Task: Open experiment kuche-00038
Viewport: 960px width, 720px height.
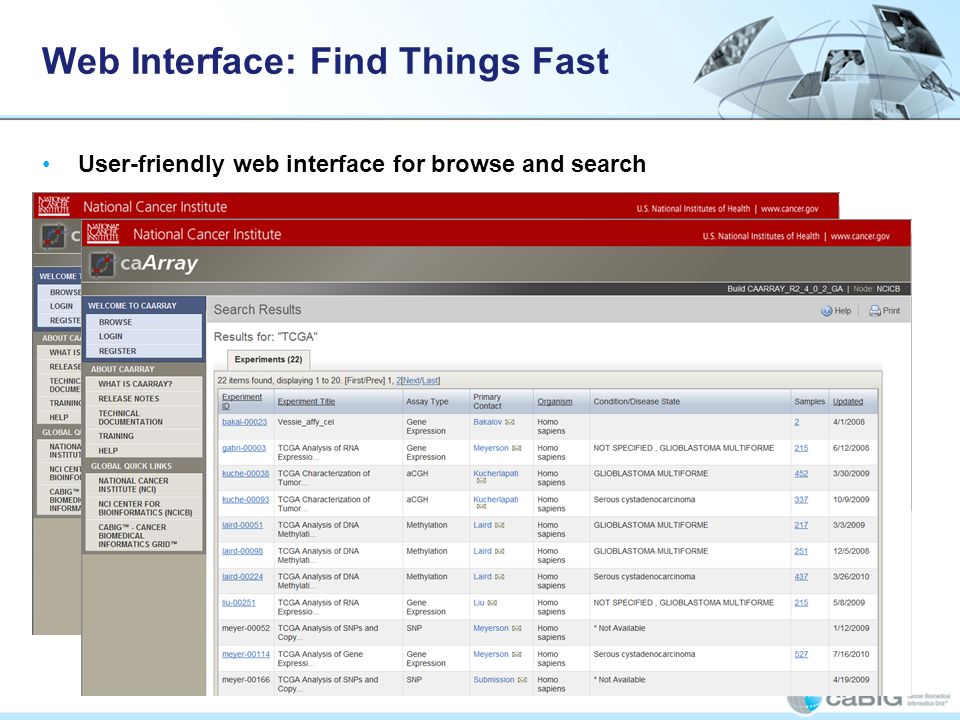Action: point(246,474)
